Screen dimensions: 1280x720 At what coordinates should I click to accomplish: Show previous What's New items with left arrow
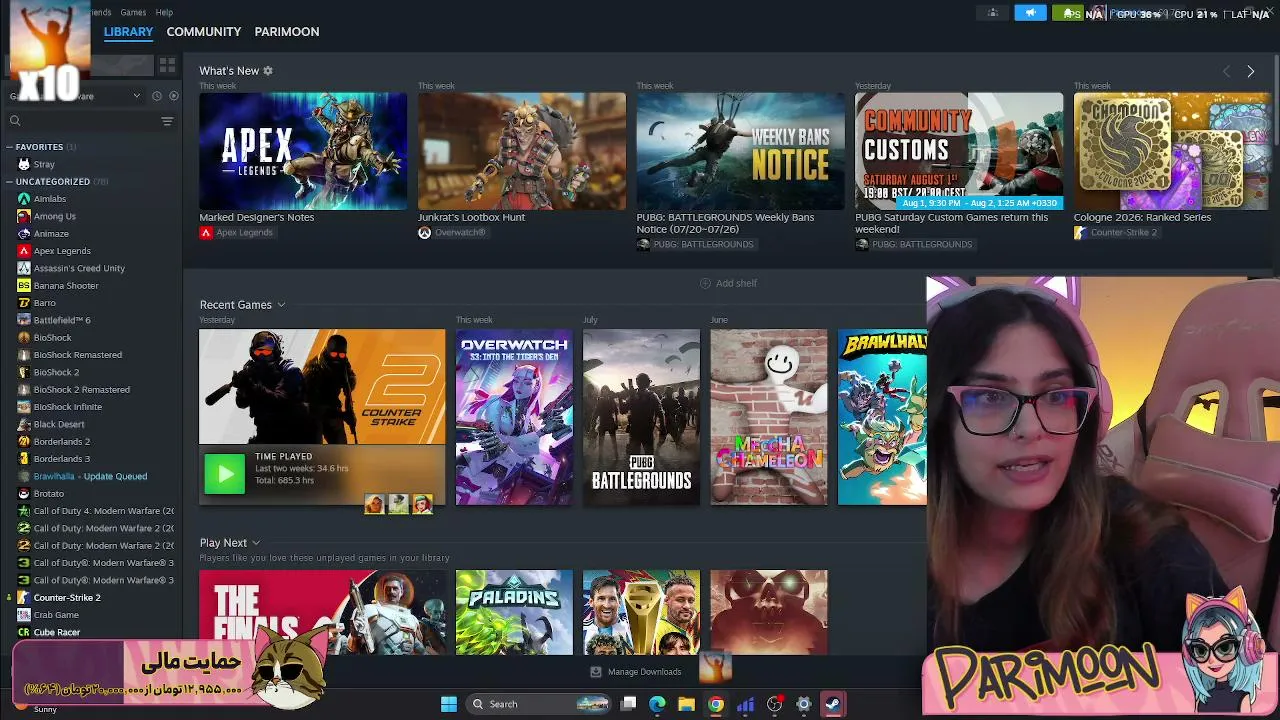[x=1226, y=71]
